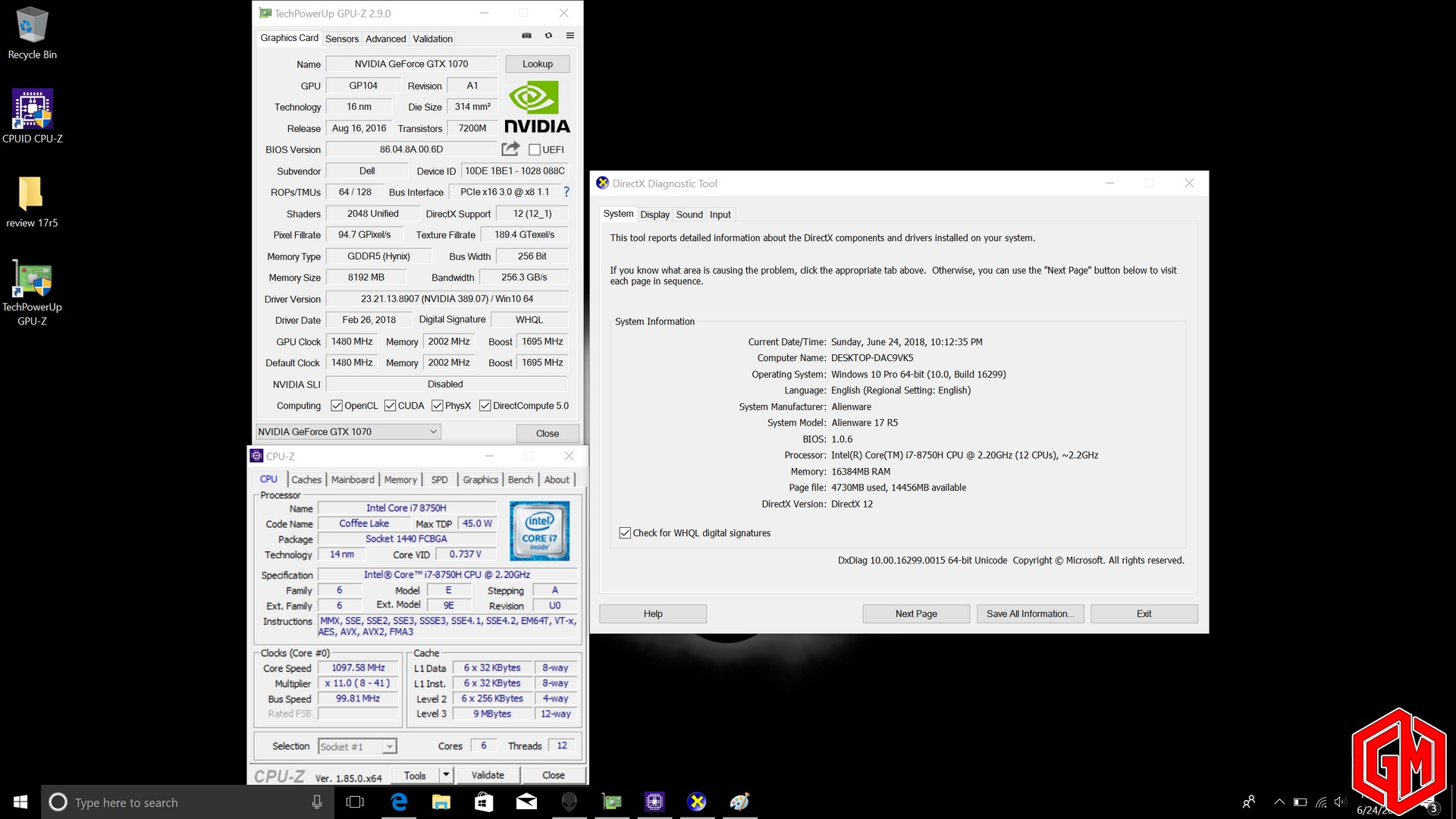The width and height of the screenshot is (1456, 819).
Task: Click the Cortana microphone icon
Action: (x=317, y=802)
